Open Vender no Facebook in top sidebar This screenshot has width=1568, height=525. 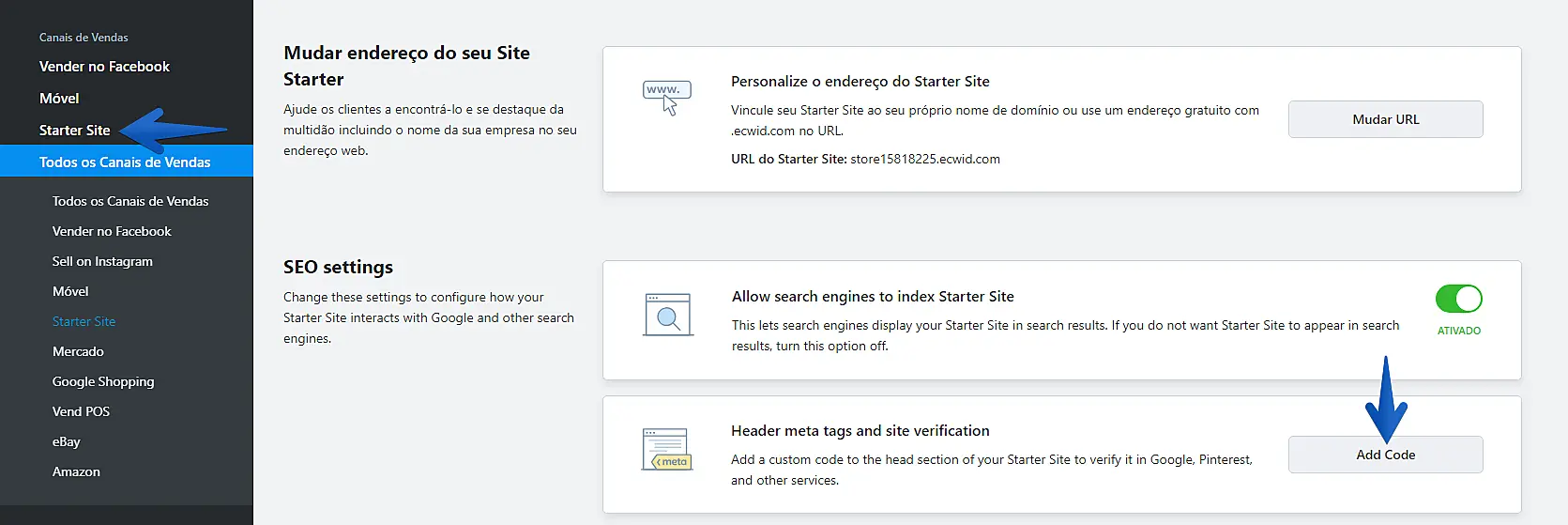104,67
